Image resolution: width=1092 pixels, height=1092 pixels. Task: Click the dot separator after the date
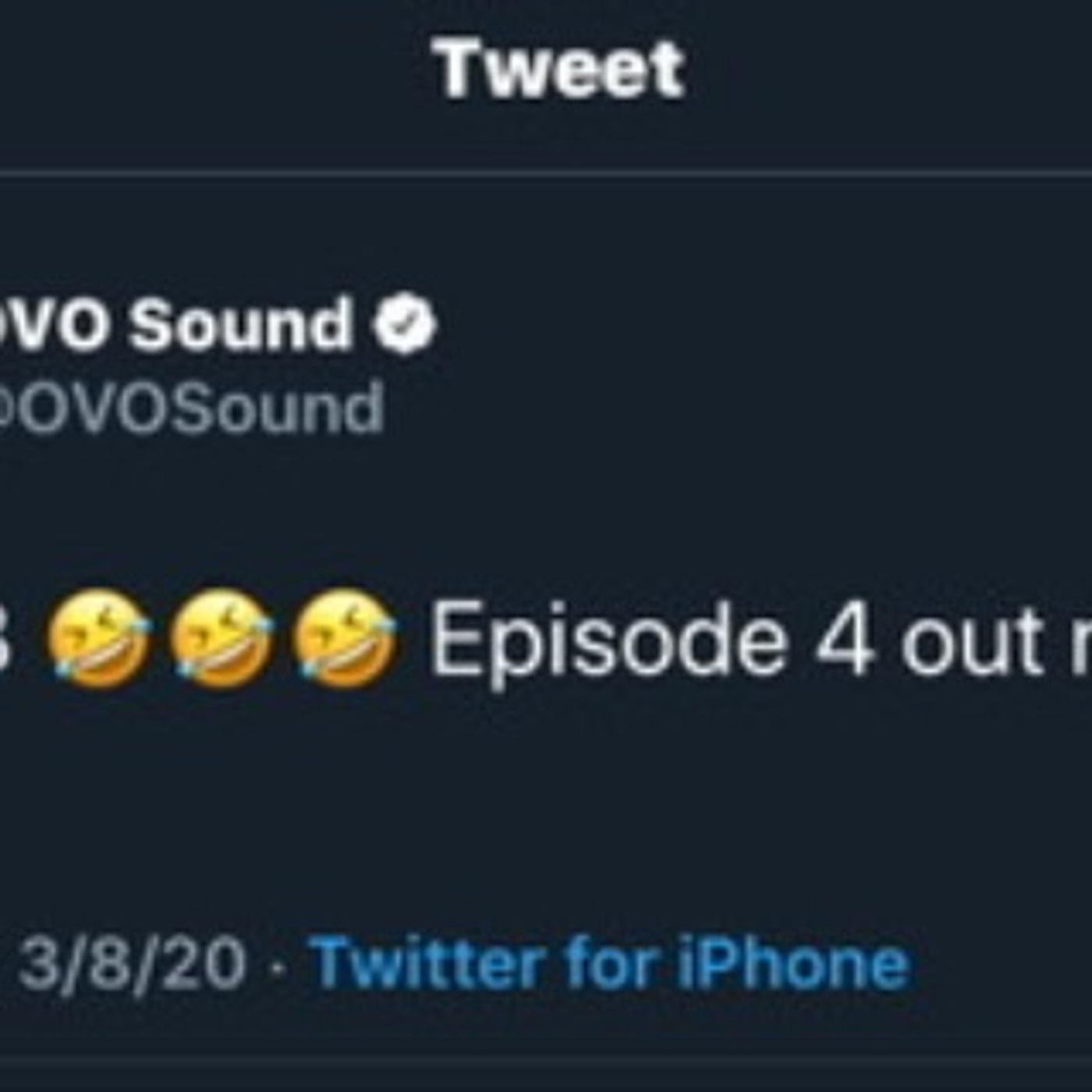pos(277,967)
